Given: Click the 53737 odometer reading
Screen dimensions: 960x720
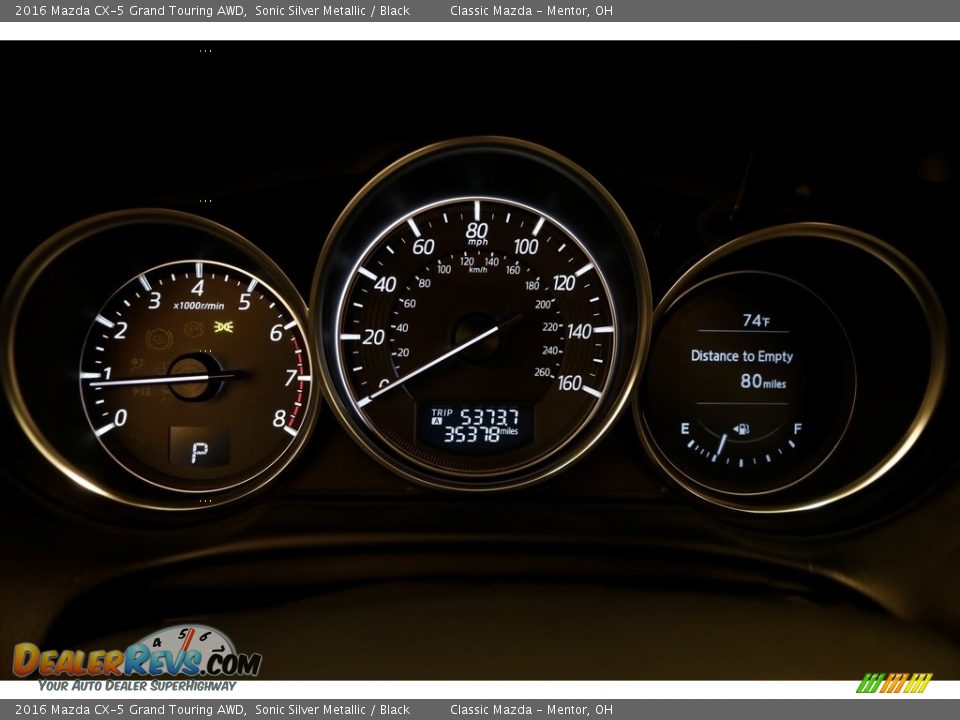Looking at the screenshot, I should click(x=489, y=416).
